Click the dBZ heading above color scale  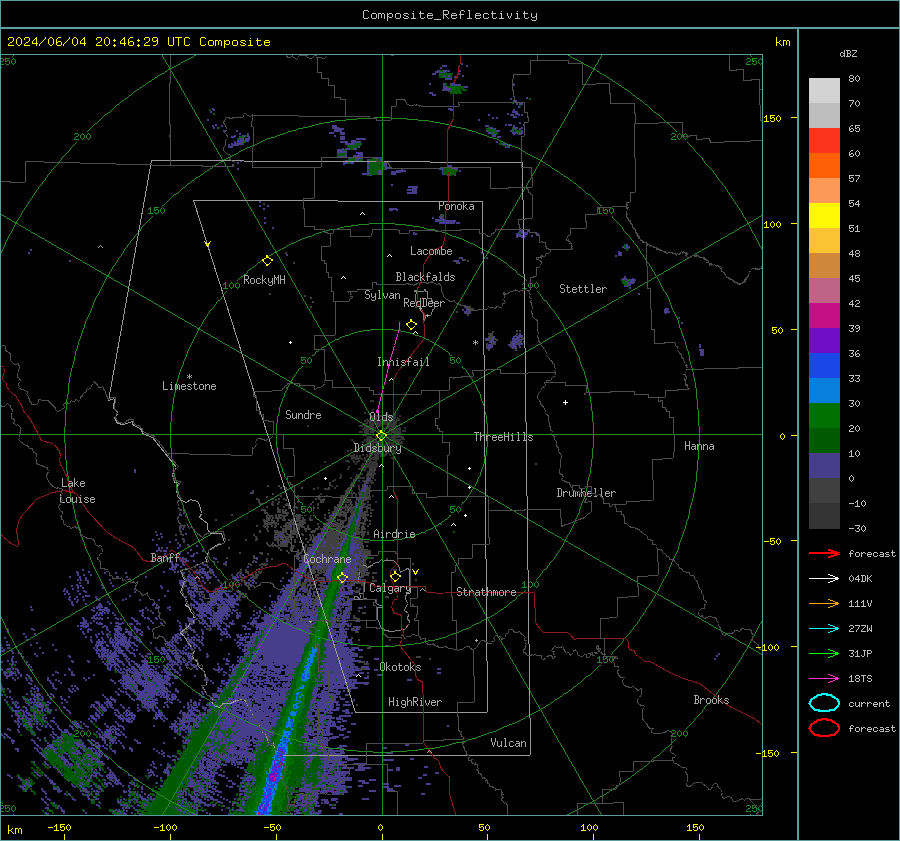coord(848,53)
